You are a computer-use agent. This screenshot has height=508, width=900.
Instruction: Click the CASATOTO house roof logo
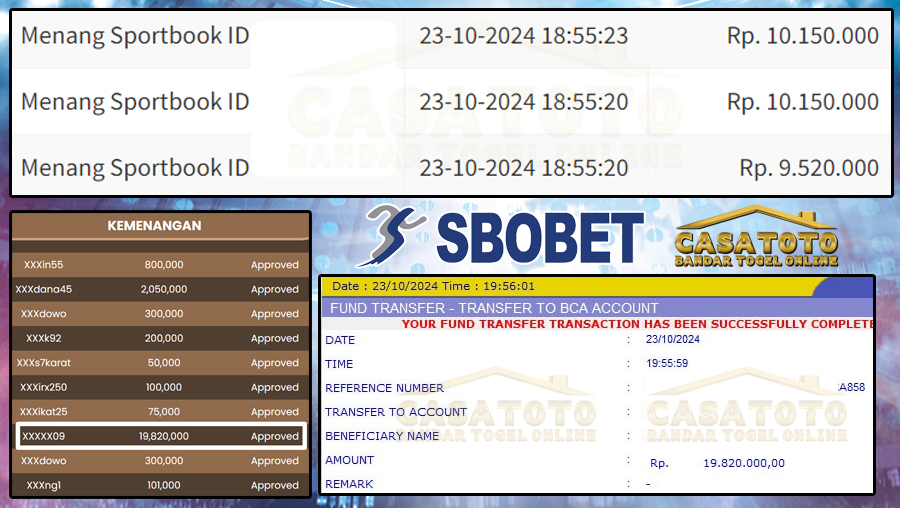[x=756, y=222]
